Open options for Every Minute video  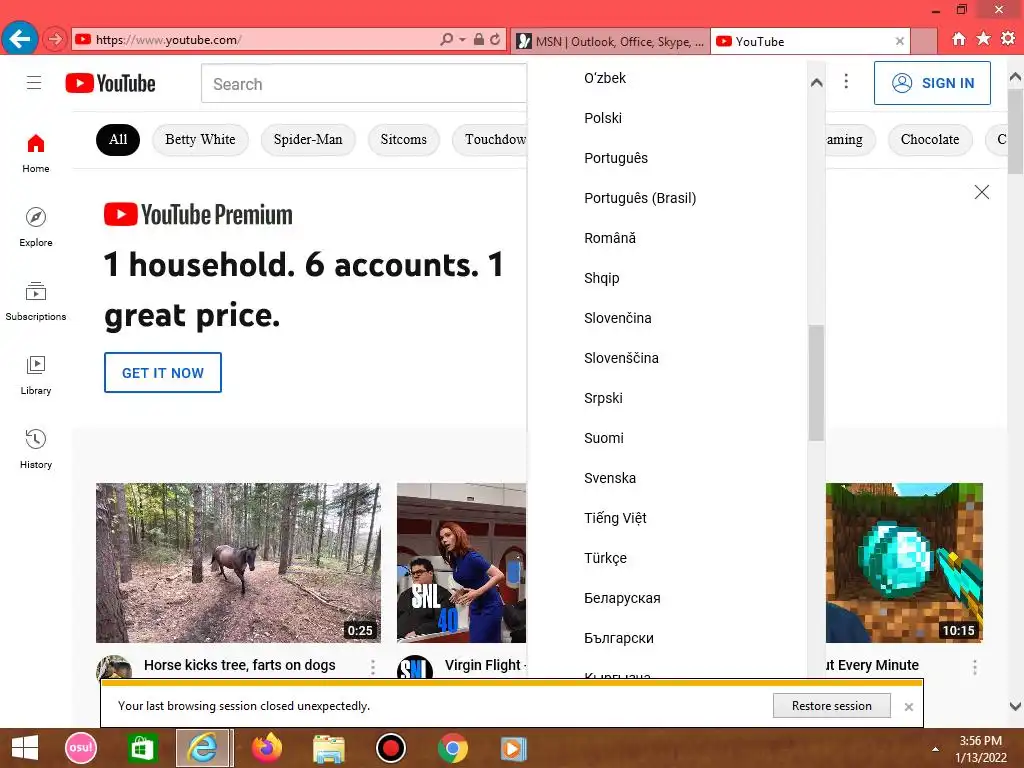(974, 667)
